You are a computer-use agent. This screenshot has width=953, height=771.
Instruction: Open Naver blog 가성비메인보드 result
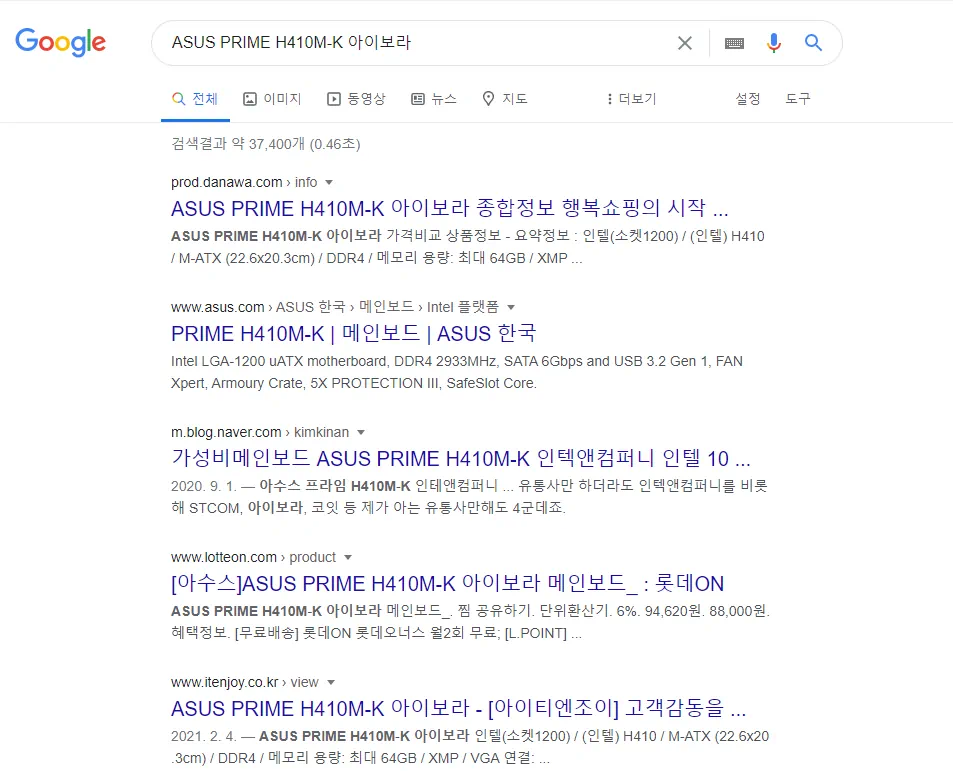click(461, 459)
